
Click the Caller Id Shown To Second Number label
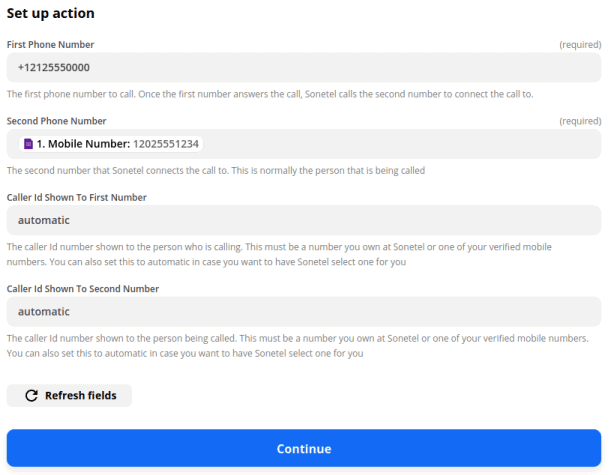click(x=83, y=289)
